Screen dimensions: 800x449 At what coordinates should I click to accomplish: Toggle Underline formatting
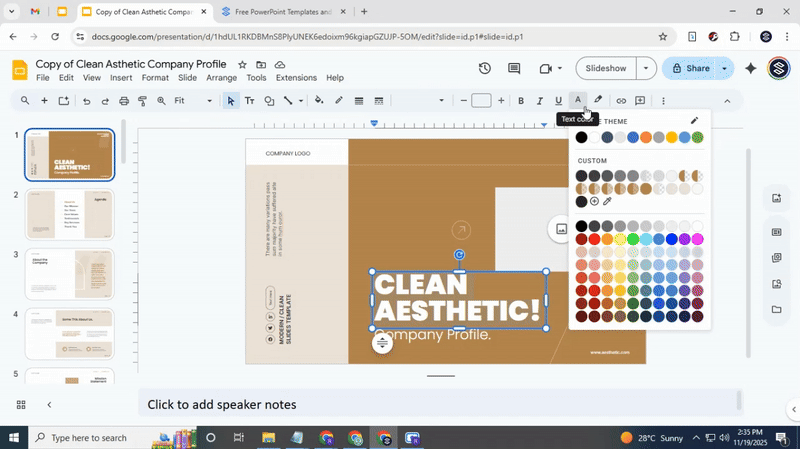coord(558,100)
